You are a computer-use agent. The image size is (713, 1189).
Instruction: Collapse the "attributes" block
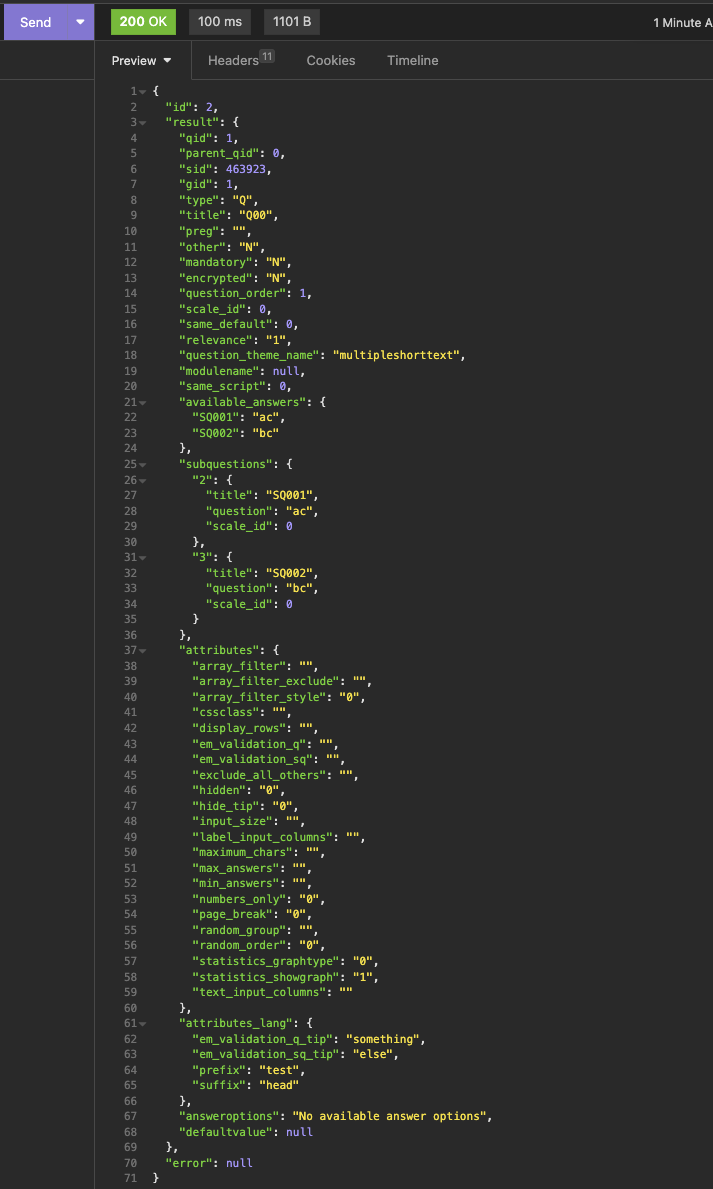143,650
